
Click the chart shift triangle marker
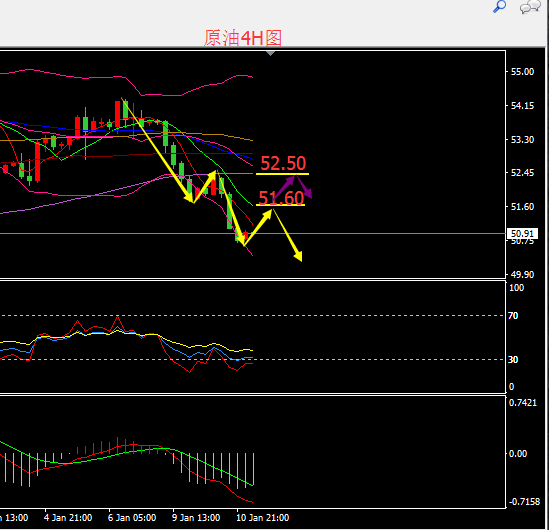[x=270, y=53]
